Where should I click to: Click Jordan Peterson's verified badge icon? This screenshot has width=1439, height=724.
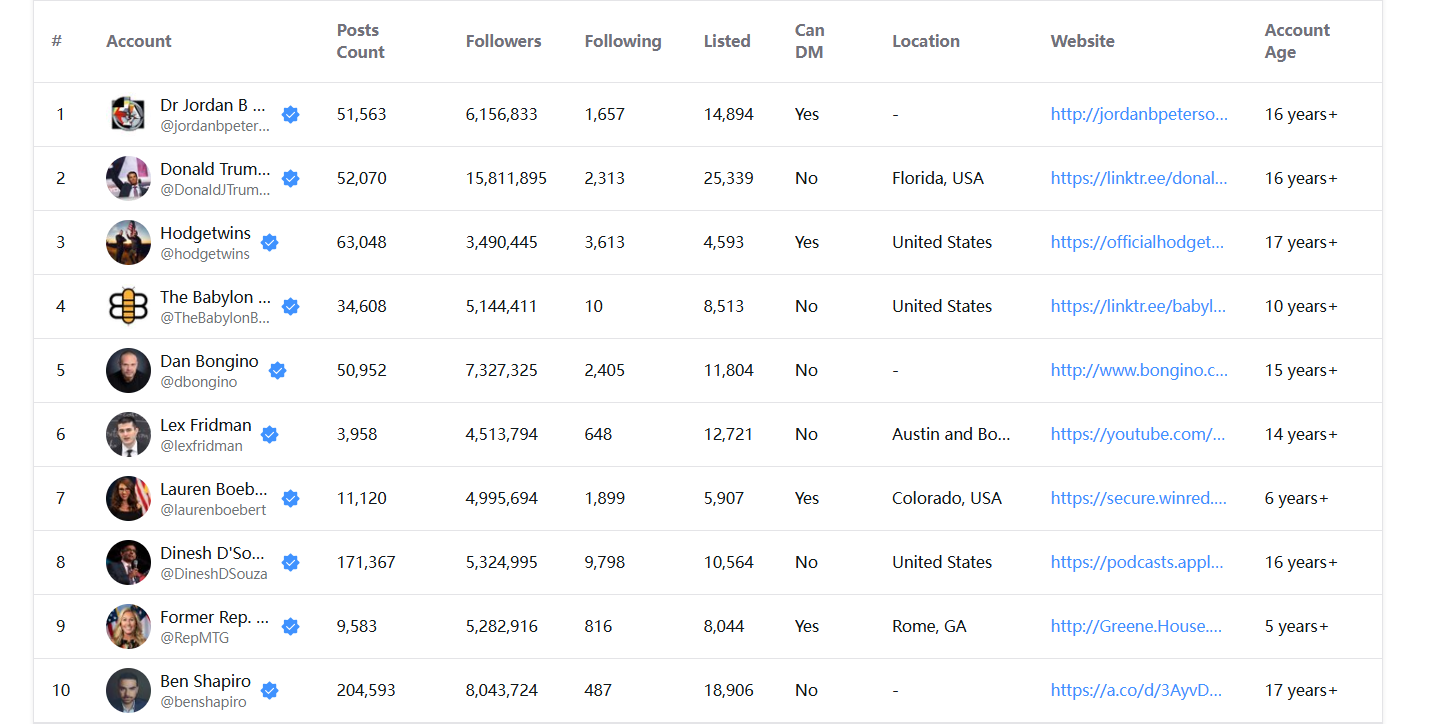coord(290,115)
